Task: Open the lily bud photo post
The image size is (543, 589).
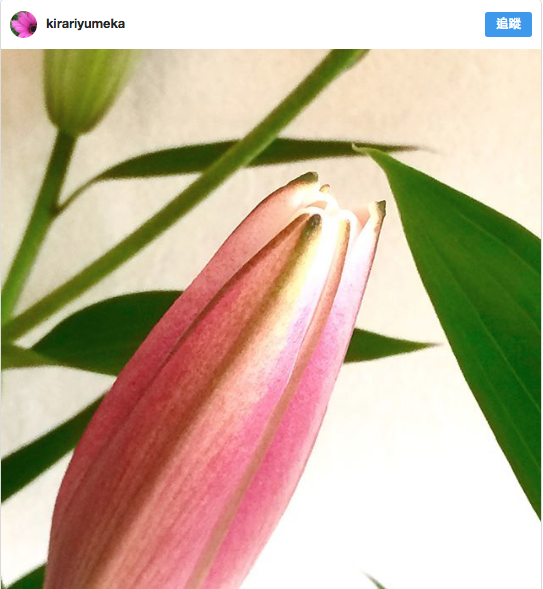Action: [271, 319]
